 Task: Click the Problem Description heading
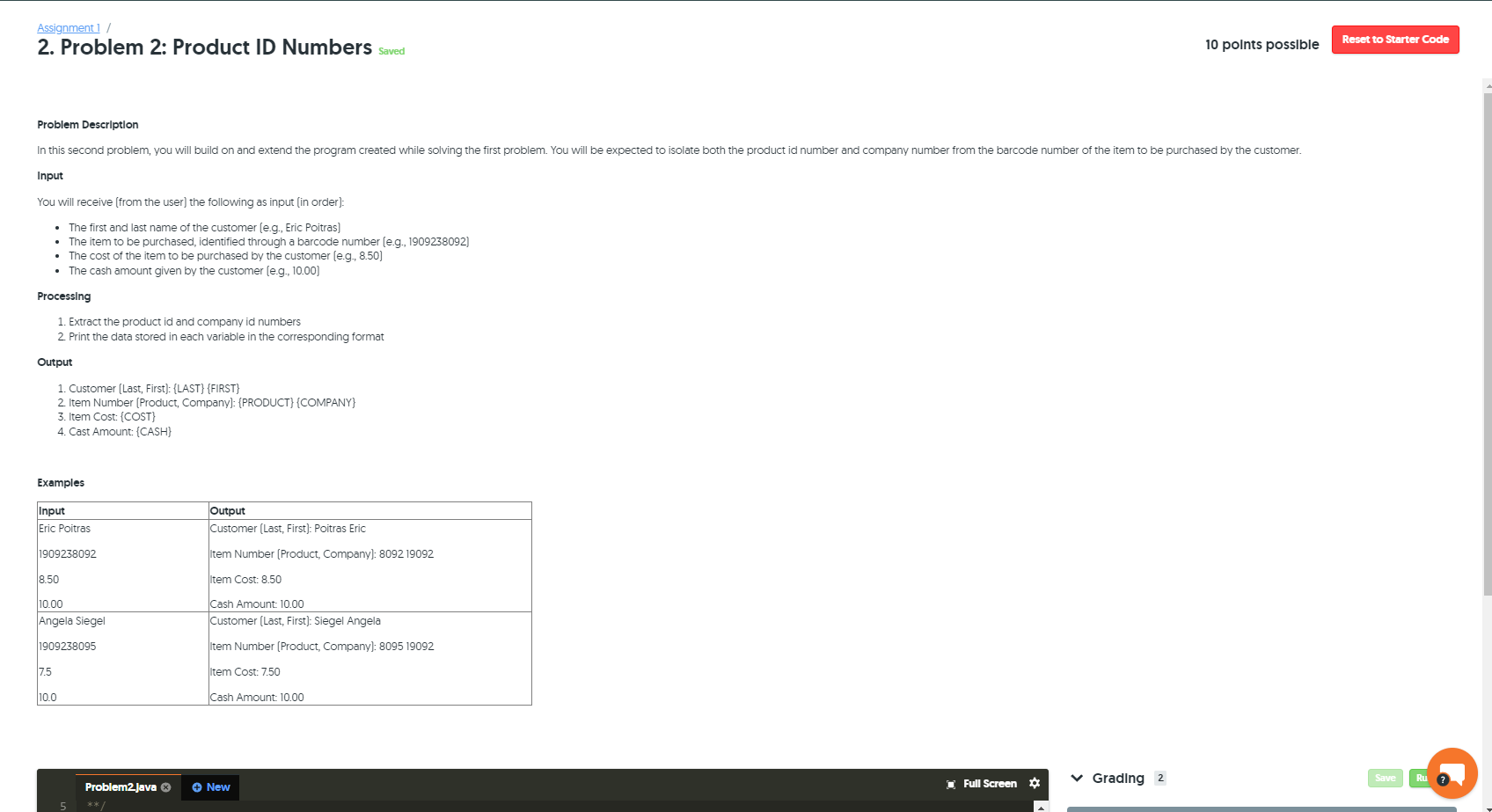click(88, 125)
